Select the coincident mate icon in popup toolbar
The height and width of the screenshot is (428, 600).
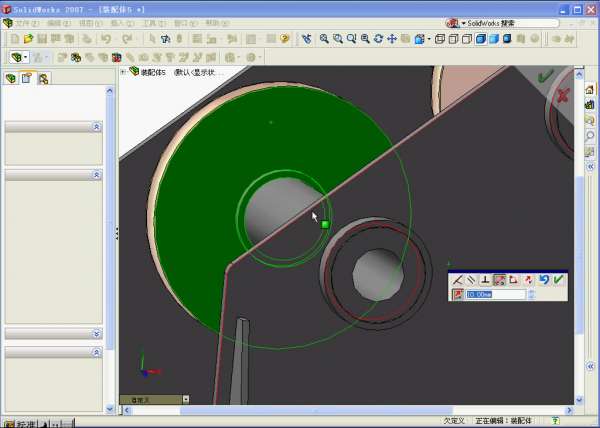click(x=457, y=280)
